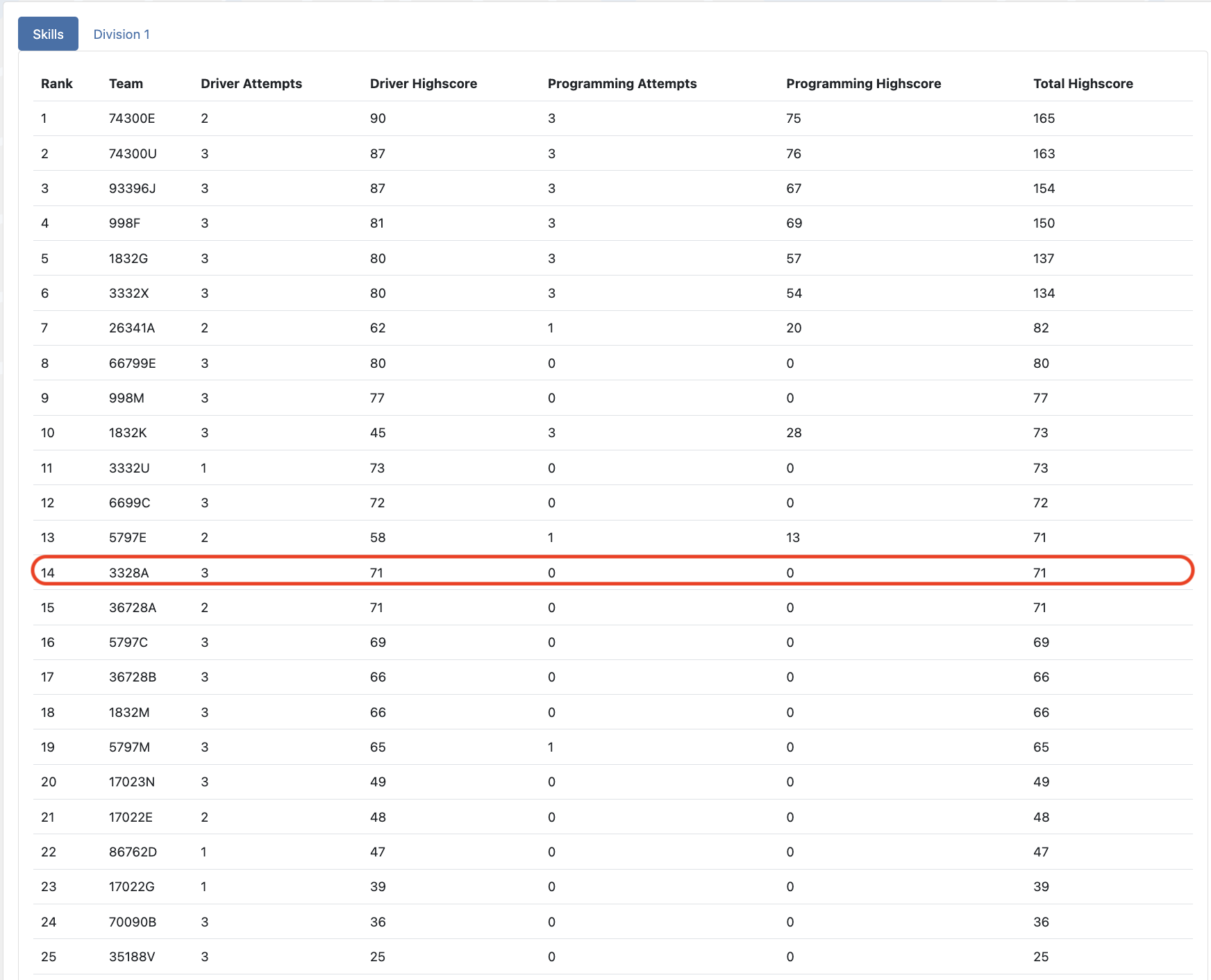Screen dimensions: 1211x980
Task: Click team 5797M in rank 19
Action: (129, 747)
